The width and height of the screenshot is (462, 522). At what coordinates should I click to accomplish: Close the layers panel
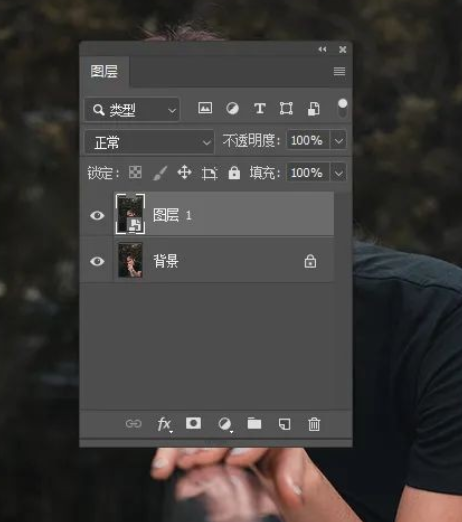[x=342, y=49]
